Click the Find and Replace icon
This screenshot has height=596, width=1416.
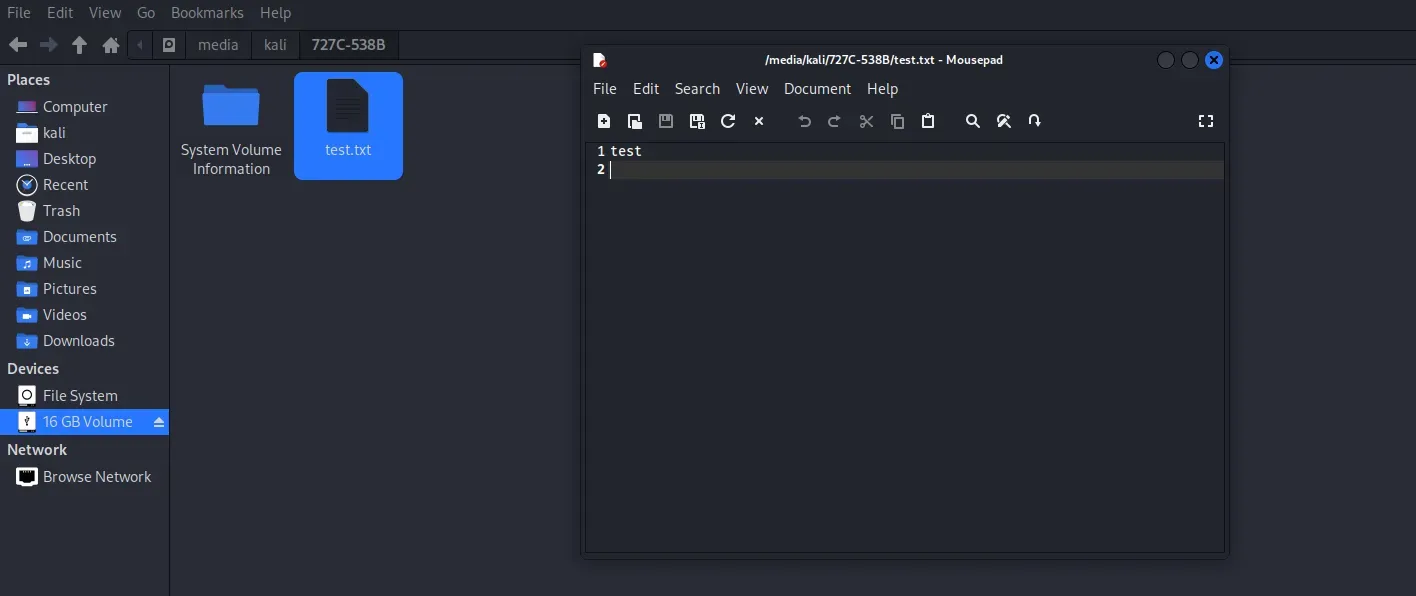point(1004,121)
